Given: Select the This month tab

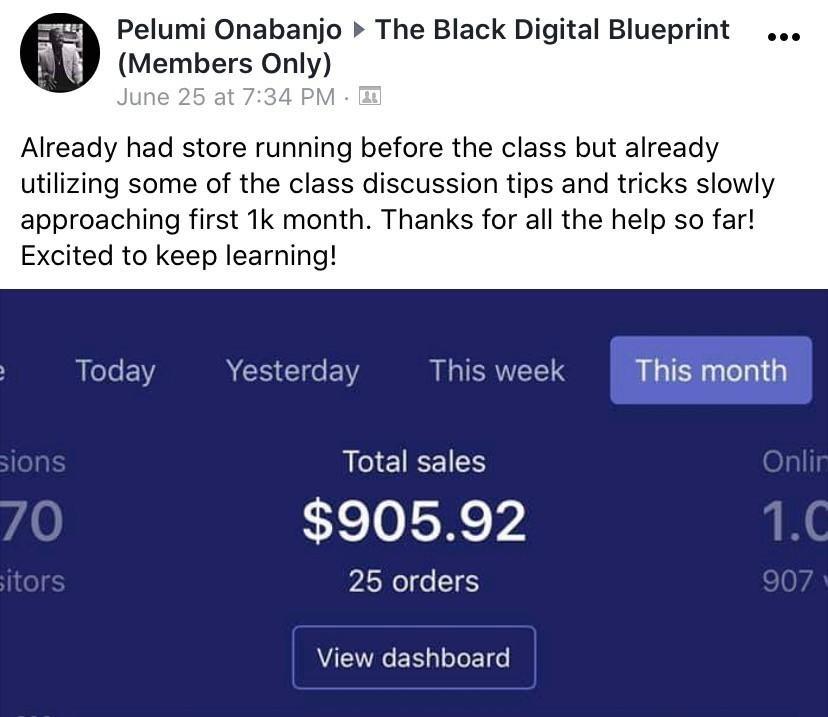Looking at the screenshot, I should (711, 370).
